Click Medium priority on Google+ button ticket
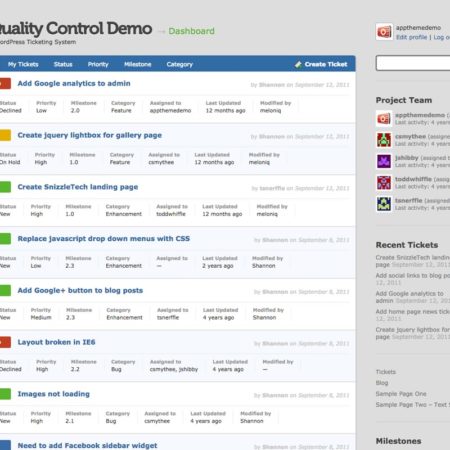Image resolution: width=450 pixels, height=450 pixels. point(41,318)
